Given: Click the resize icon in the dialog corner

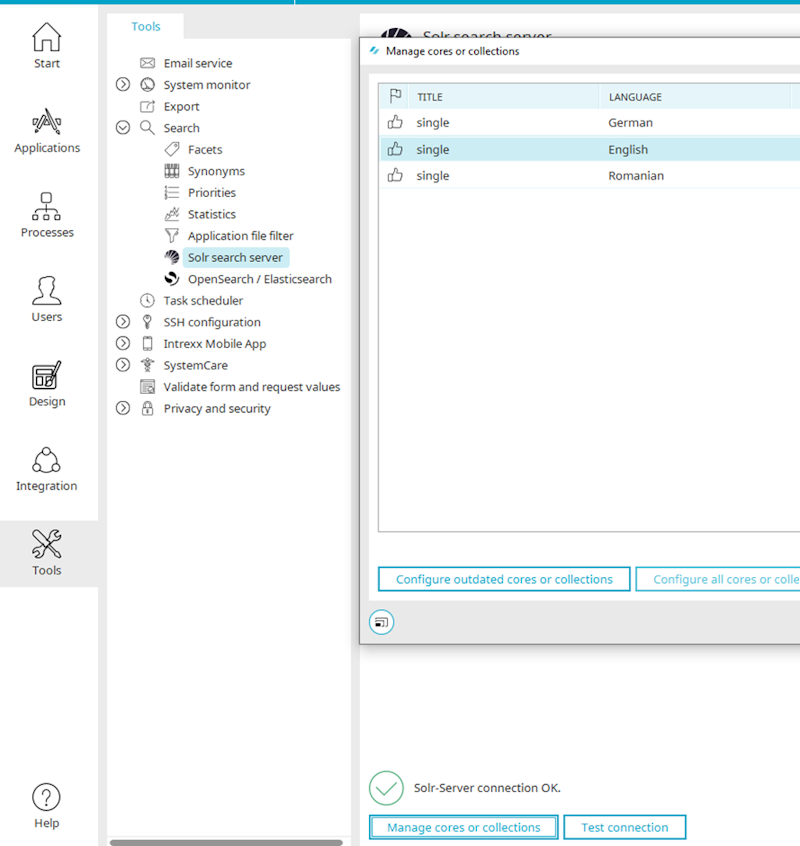Looking at the screenshot, I should [381, 621].
